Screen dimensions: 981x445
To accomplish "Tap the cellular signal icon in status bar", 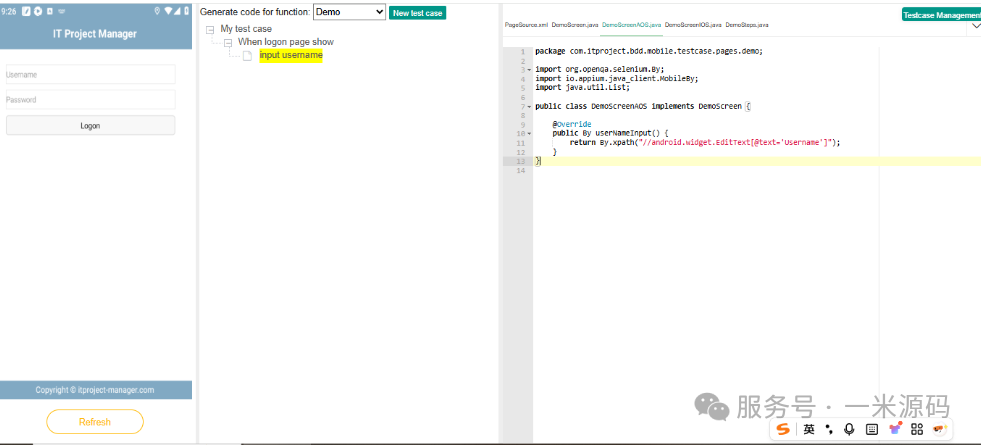I will click(x=177, y=11).
